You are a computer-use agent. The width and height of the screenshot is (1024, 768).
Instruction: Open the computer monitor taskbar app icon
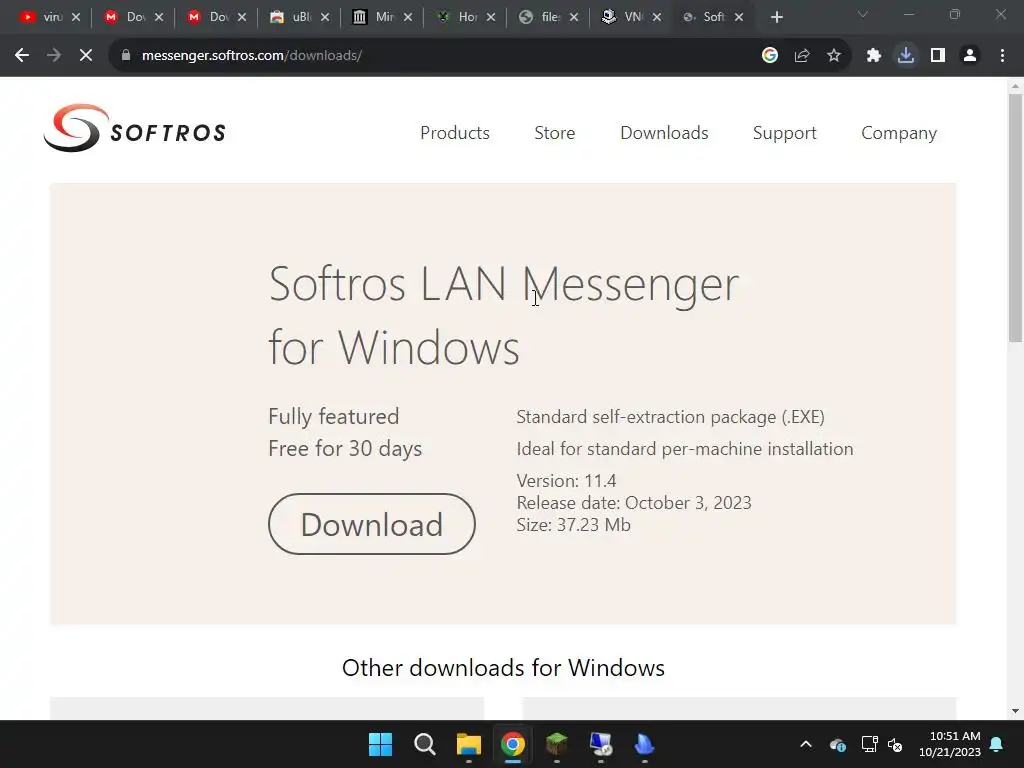tap(601, 744)
